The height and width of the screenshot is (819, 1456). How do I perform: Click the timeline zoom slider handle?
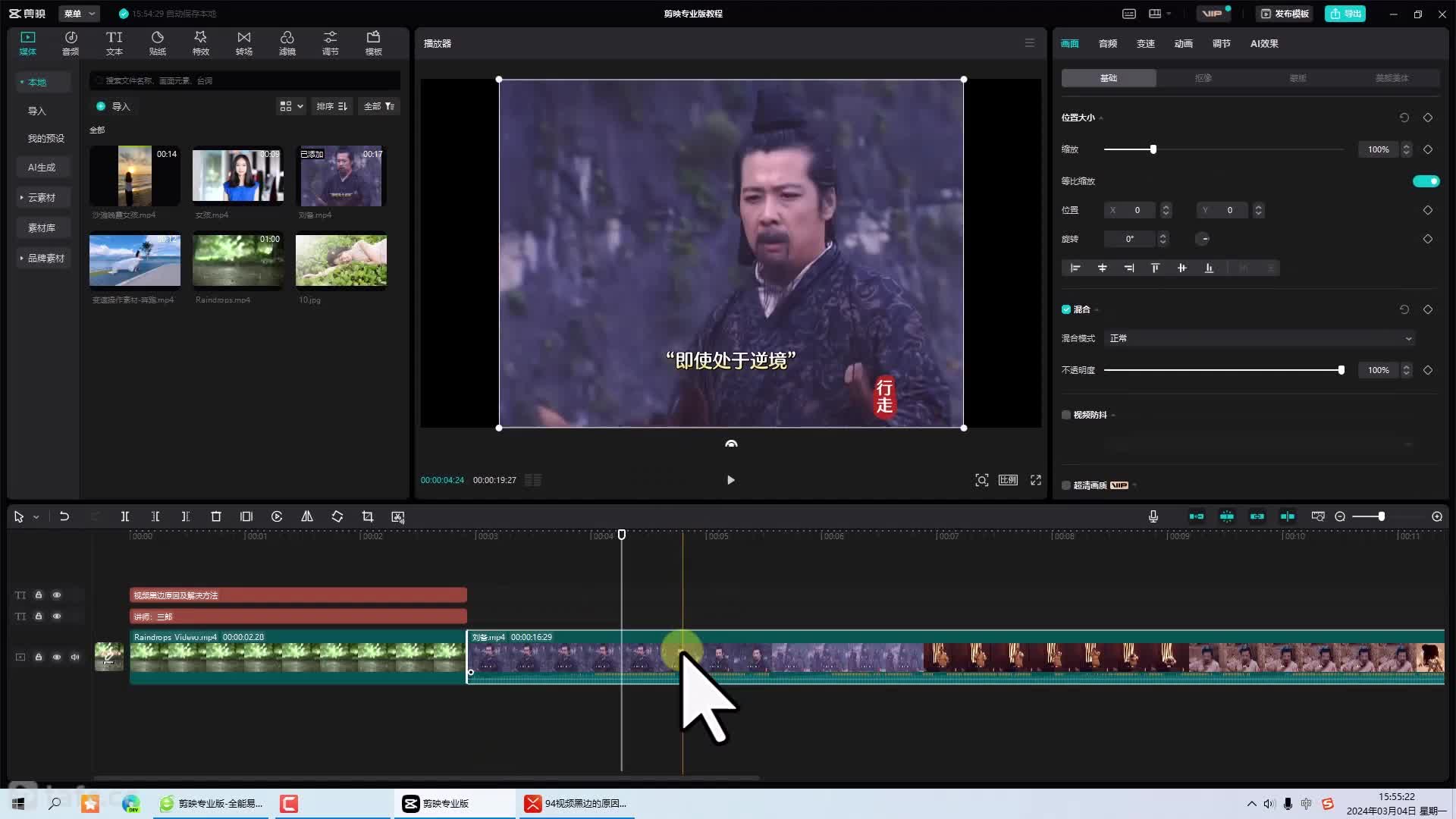coord(1382,516)
